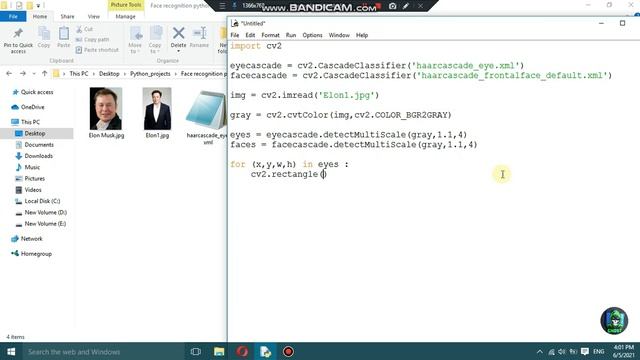Select Homegroup in navigation pane
The width and height of the screenshot is (640, 360).
pyautogui.click(x=36, y=253)
